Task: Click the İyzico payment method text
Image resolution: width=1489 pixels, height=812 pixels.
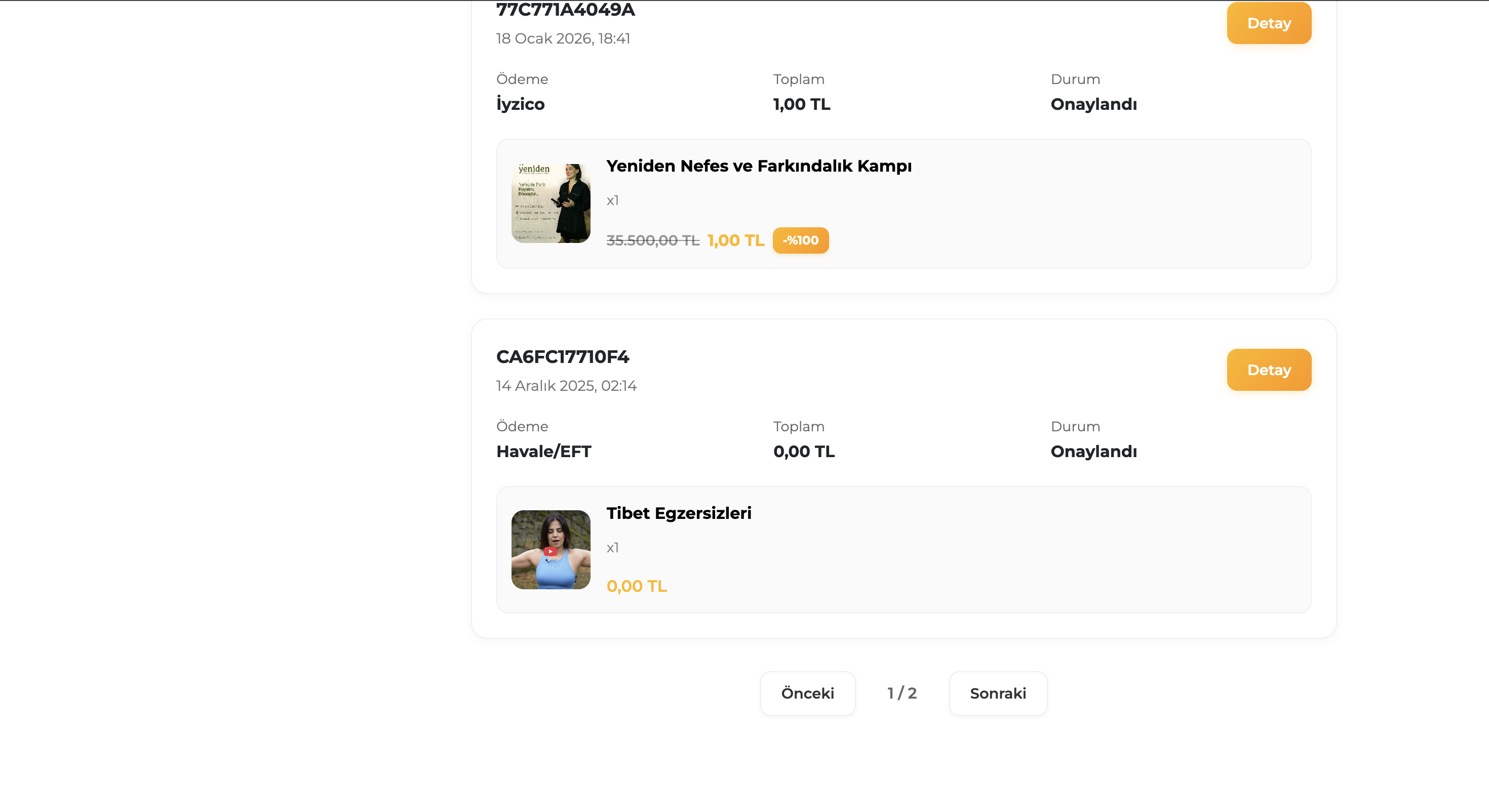Action: pos(520,104)
